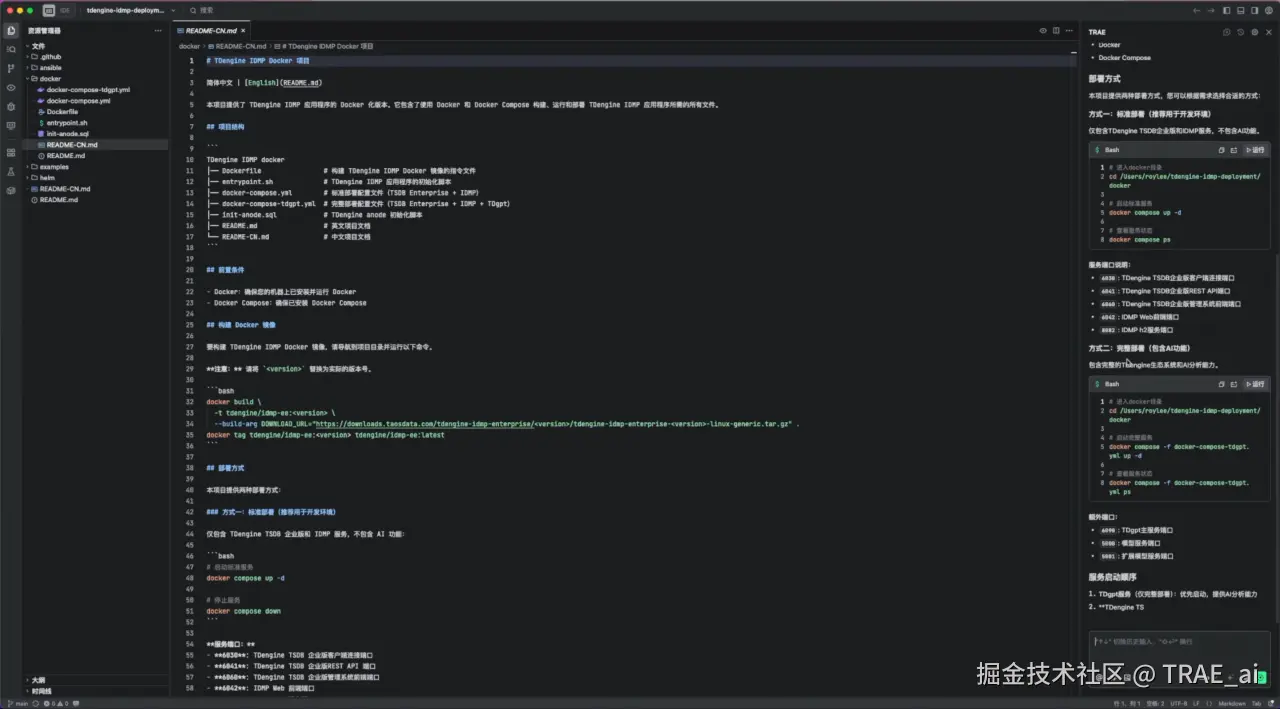Screen dimensions: 1280x709
Task: Start a new chat in TRAE panel
Action: [x=1228, y=32]
